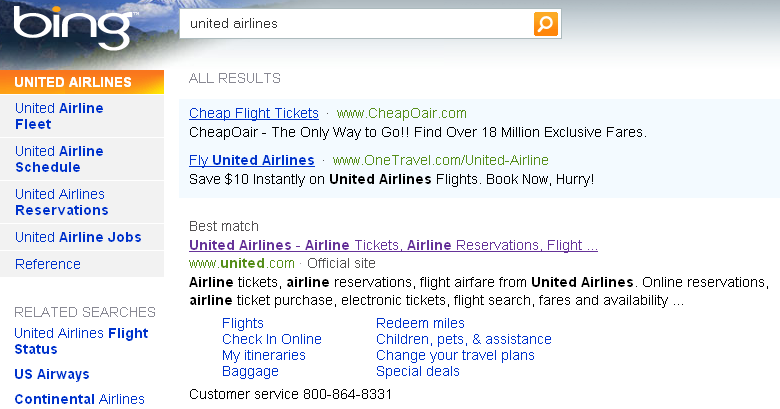Screen dimensions: 780x409
Task: Open the United Airlines best match result title
Action: (393, 245)
